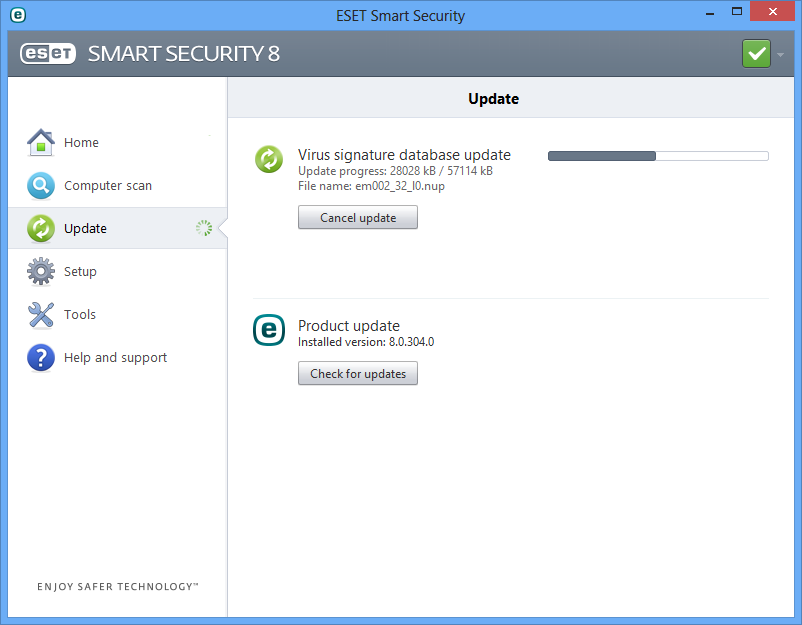
Task: Click the virus signature update refresh icon
Action: 269,159
